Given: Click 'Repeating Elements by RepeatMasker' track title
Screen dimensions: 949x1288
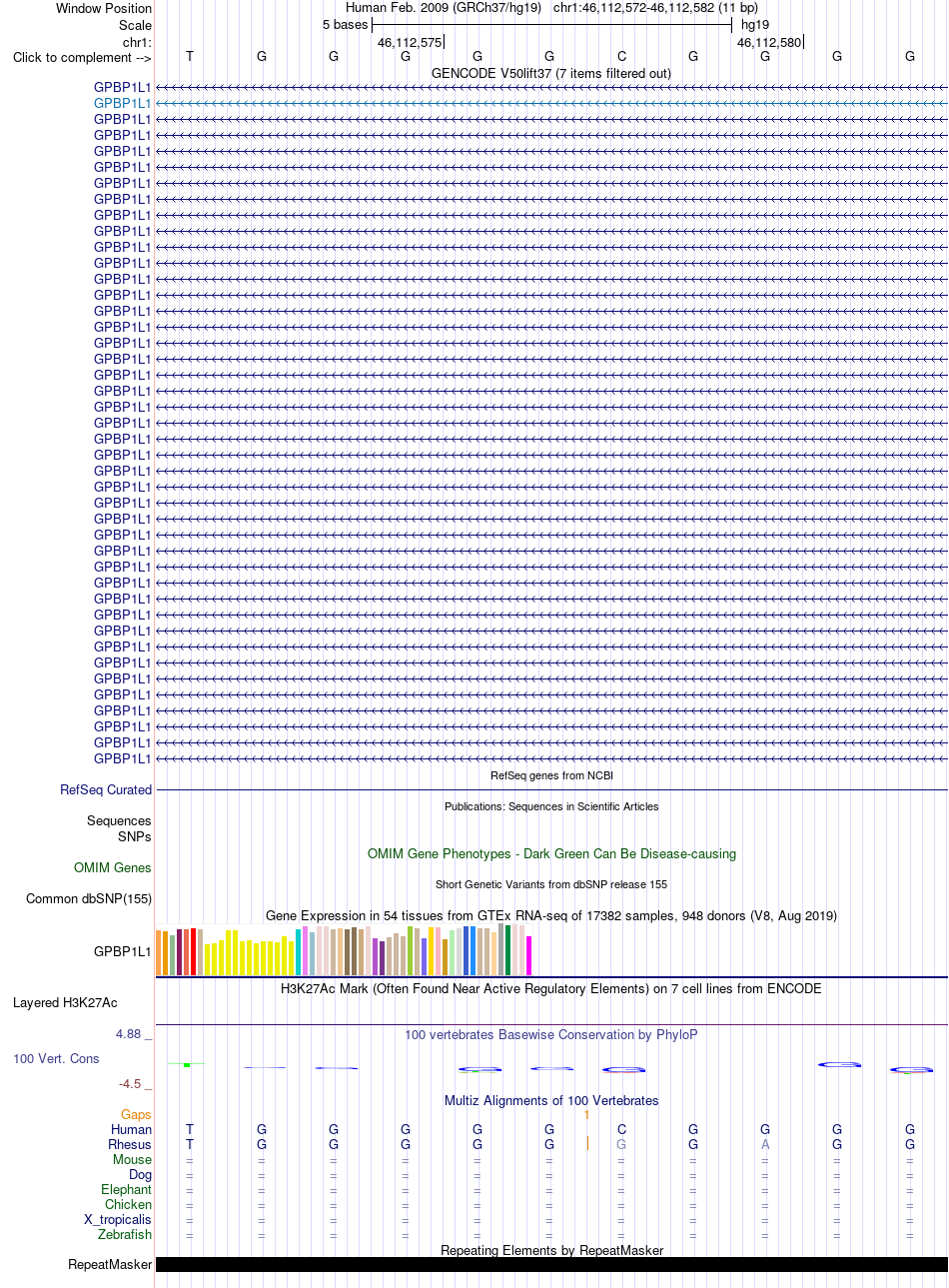Looking at the screenshot, I should coord(551,1250).
